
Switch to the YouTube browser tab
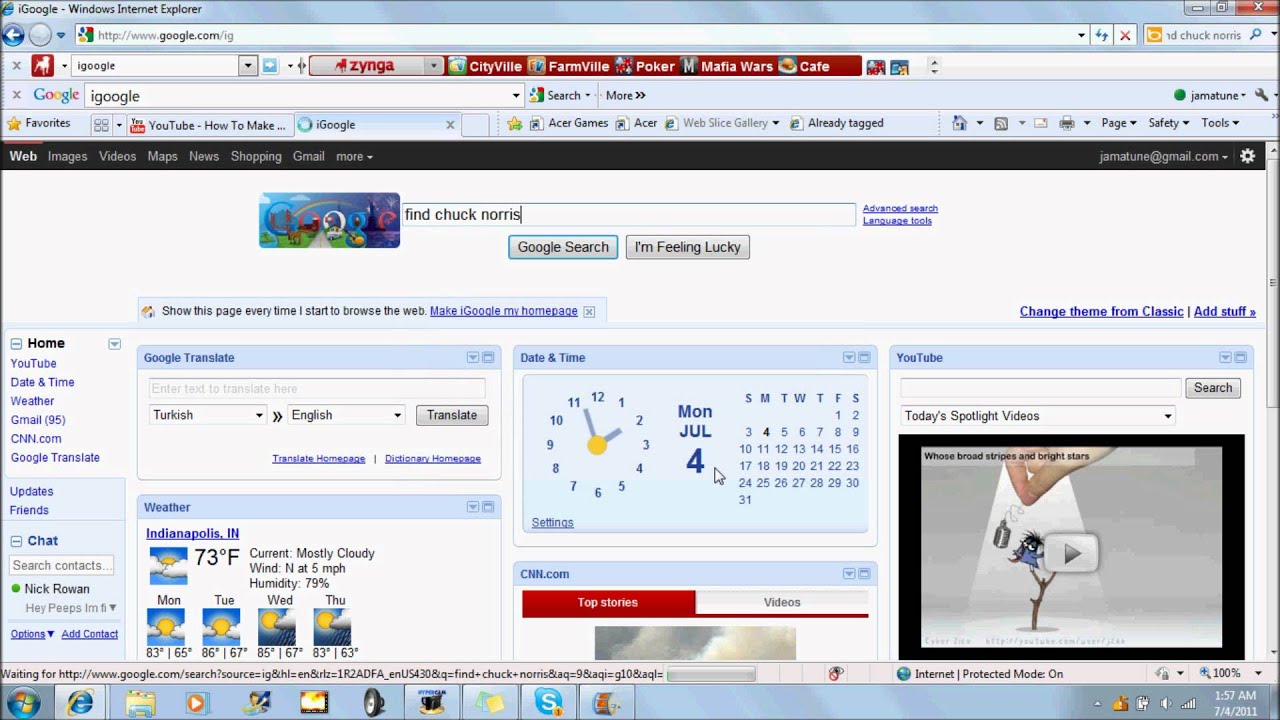[x=209, y=125]
